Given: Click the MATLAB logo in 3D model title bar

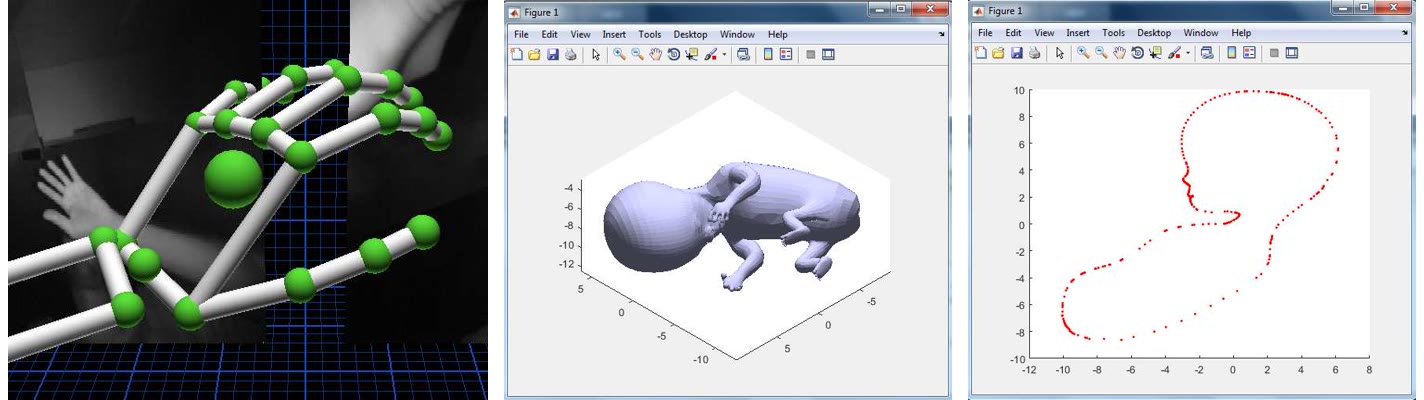Looking at the screenshot, I should click(514, 13).
